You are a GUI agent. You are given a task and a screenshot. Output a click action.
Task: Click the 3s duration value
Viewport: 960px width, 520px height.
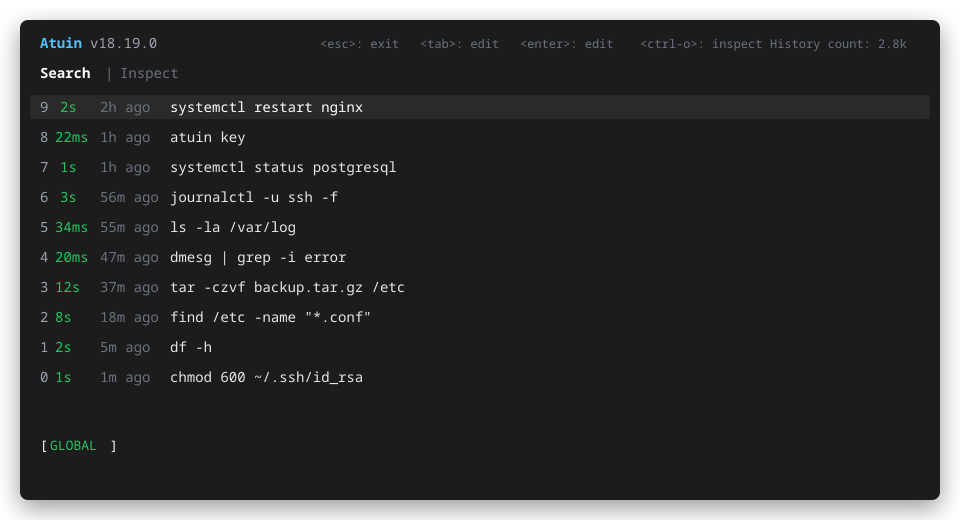coord(68,197)
